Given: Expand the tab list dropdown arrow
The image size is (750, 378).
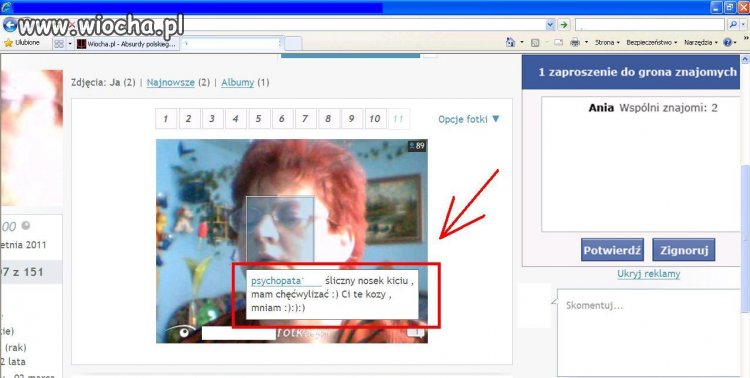Looking at the screenshot, I should pyautogui.click(x=70, y=44).
